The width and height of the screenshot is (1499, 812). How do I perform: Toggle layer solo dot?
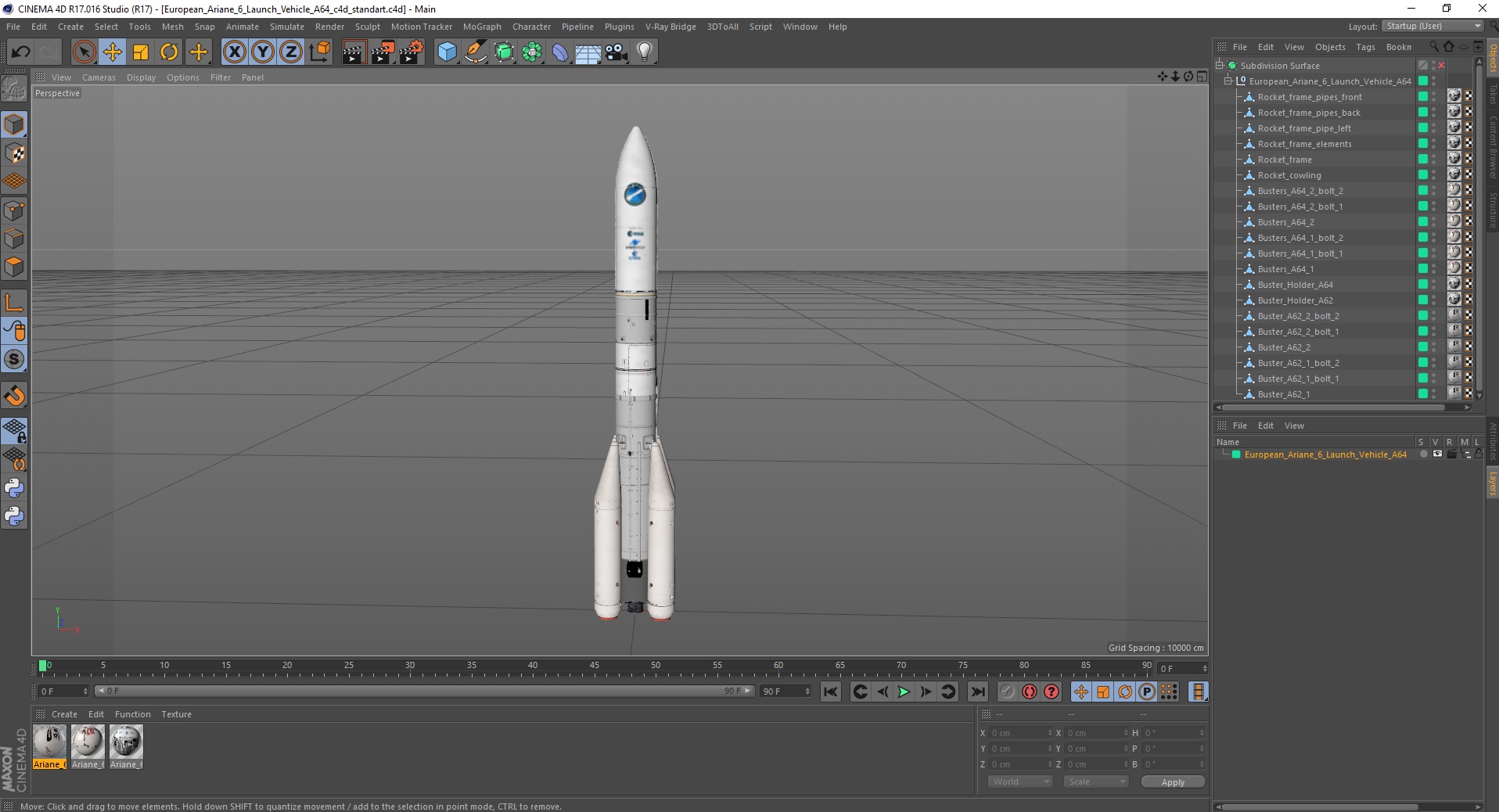[1423, 455]
